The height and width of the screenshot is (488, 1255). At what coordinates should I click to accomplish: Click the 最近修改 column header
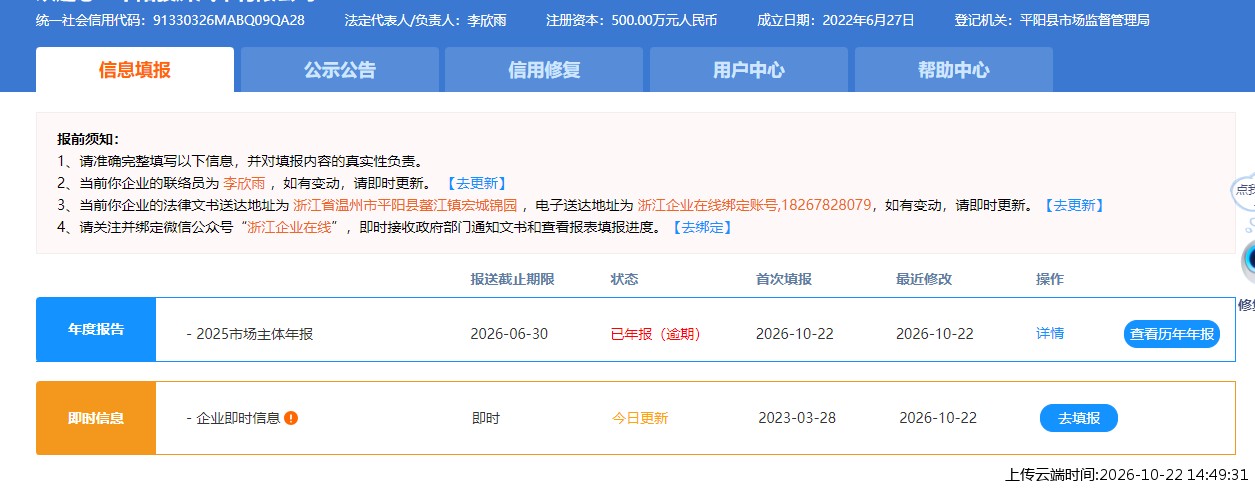[924, 279]
